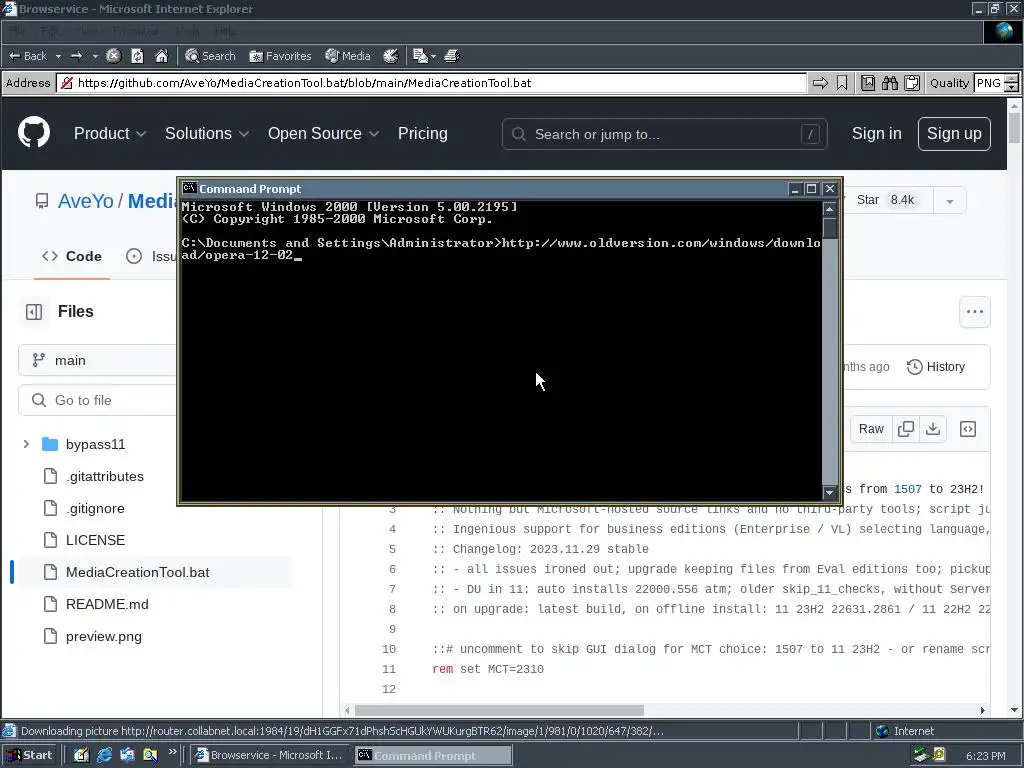The image size is (1024, 768).
Task: Click the 'Go to file' search field
Action: (98, 400)
